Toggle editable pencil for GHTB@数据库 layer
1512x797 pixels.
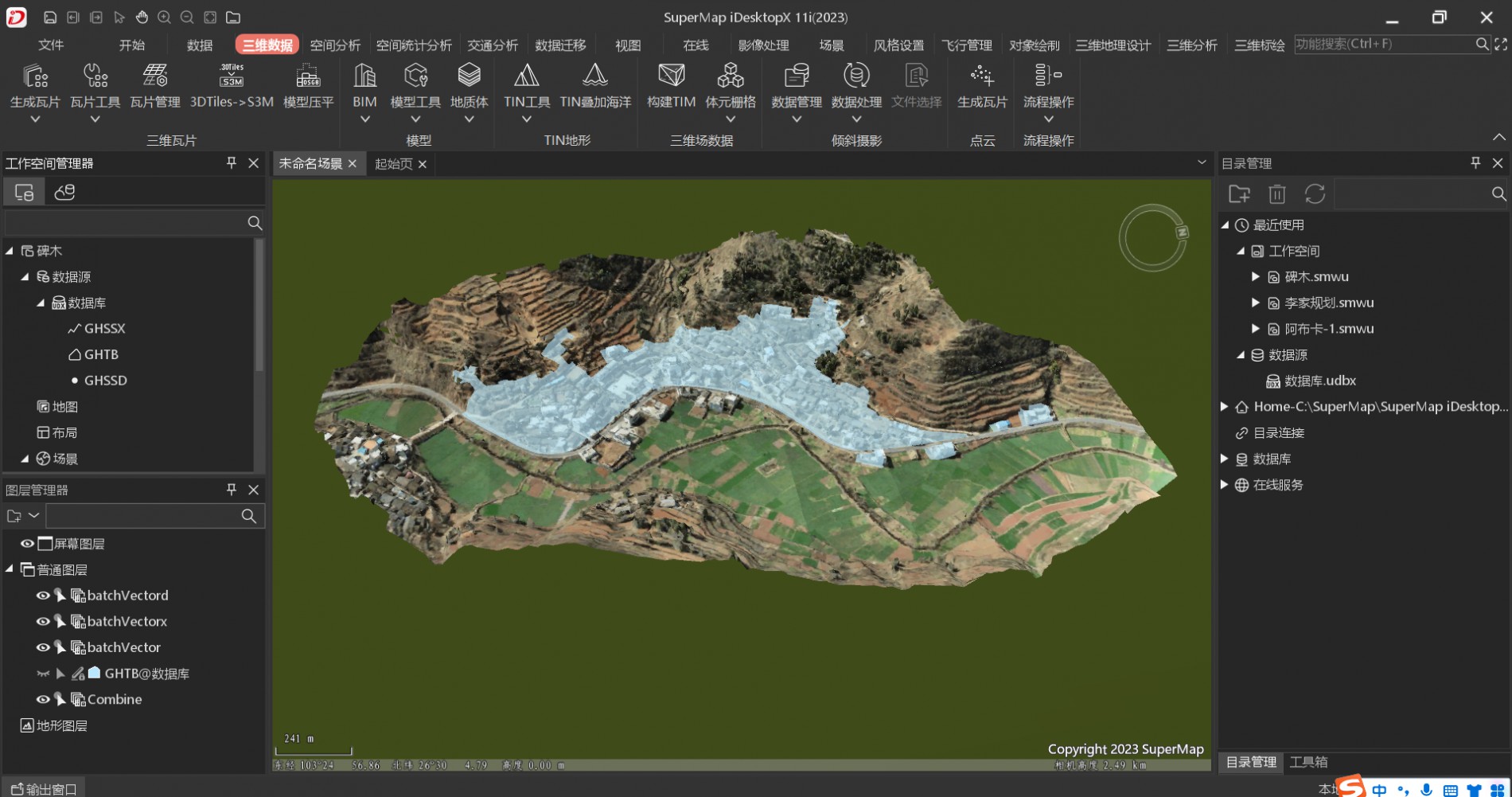click(x=78, y=674)
